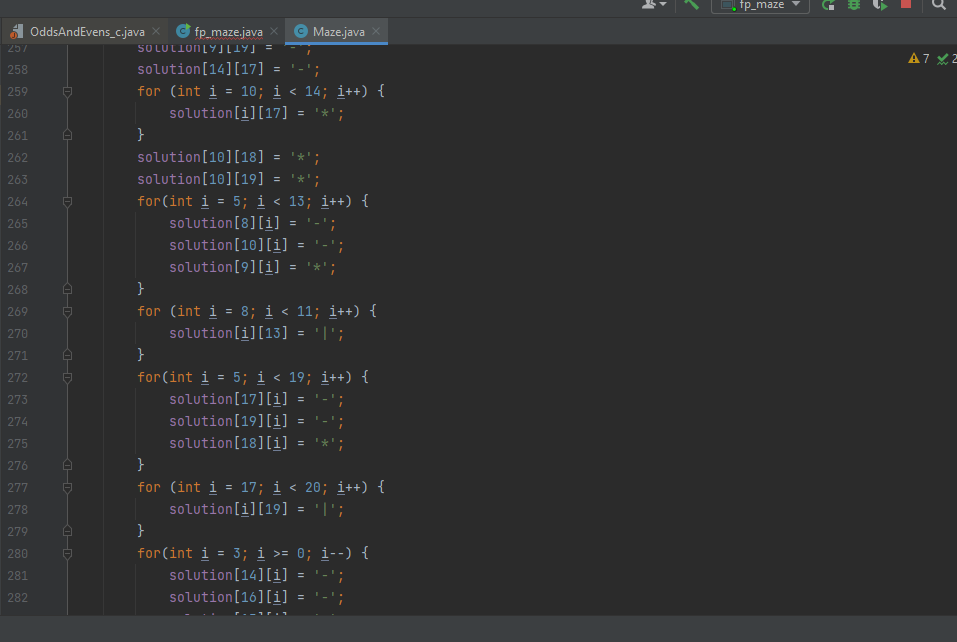957x642 pixels.
Task: Collapse the for loop at line 264
Action: pyautogui.click(x=67, y=201)
